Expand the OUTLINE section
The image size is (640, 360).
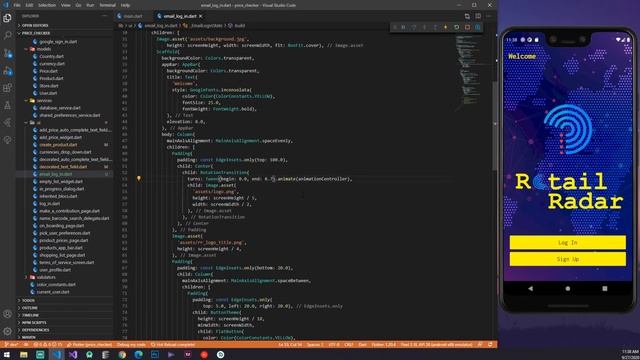pos(64,308)
